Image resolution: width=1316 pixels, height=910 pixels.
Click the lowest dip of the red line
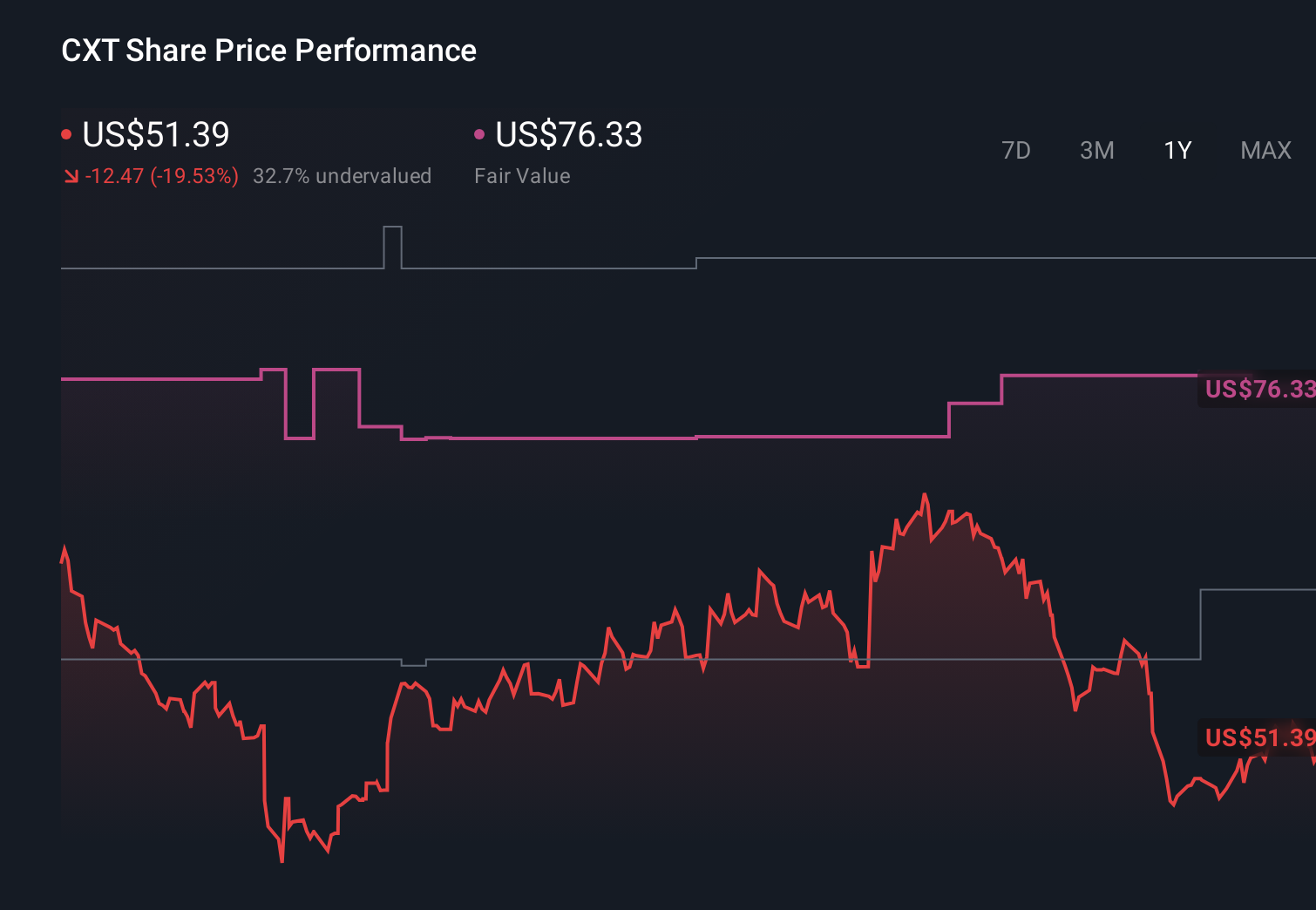point(282,860)
